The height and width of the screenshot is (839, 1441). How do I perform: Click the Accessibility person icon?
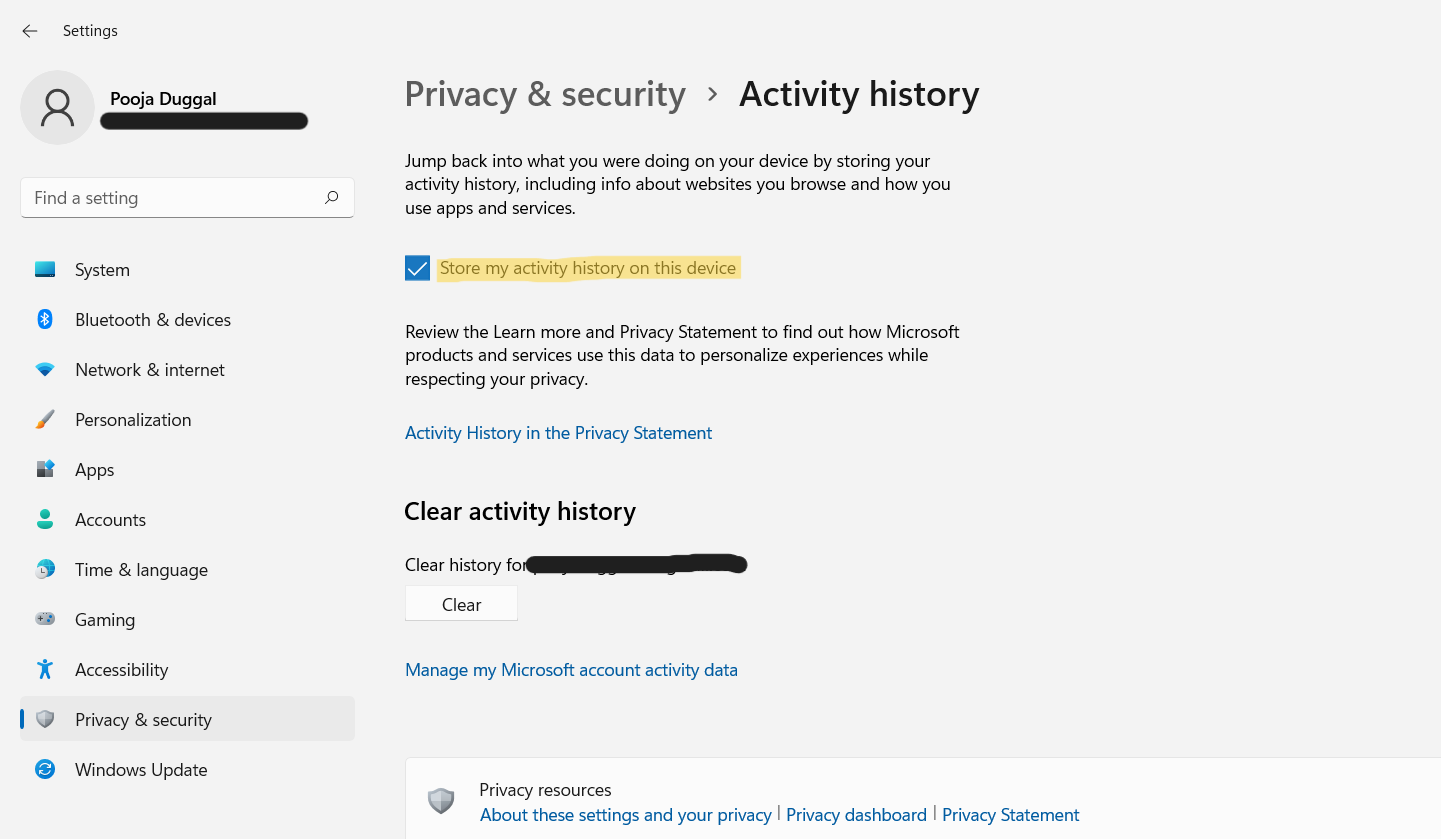point(45,670)
